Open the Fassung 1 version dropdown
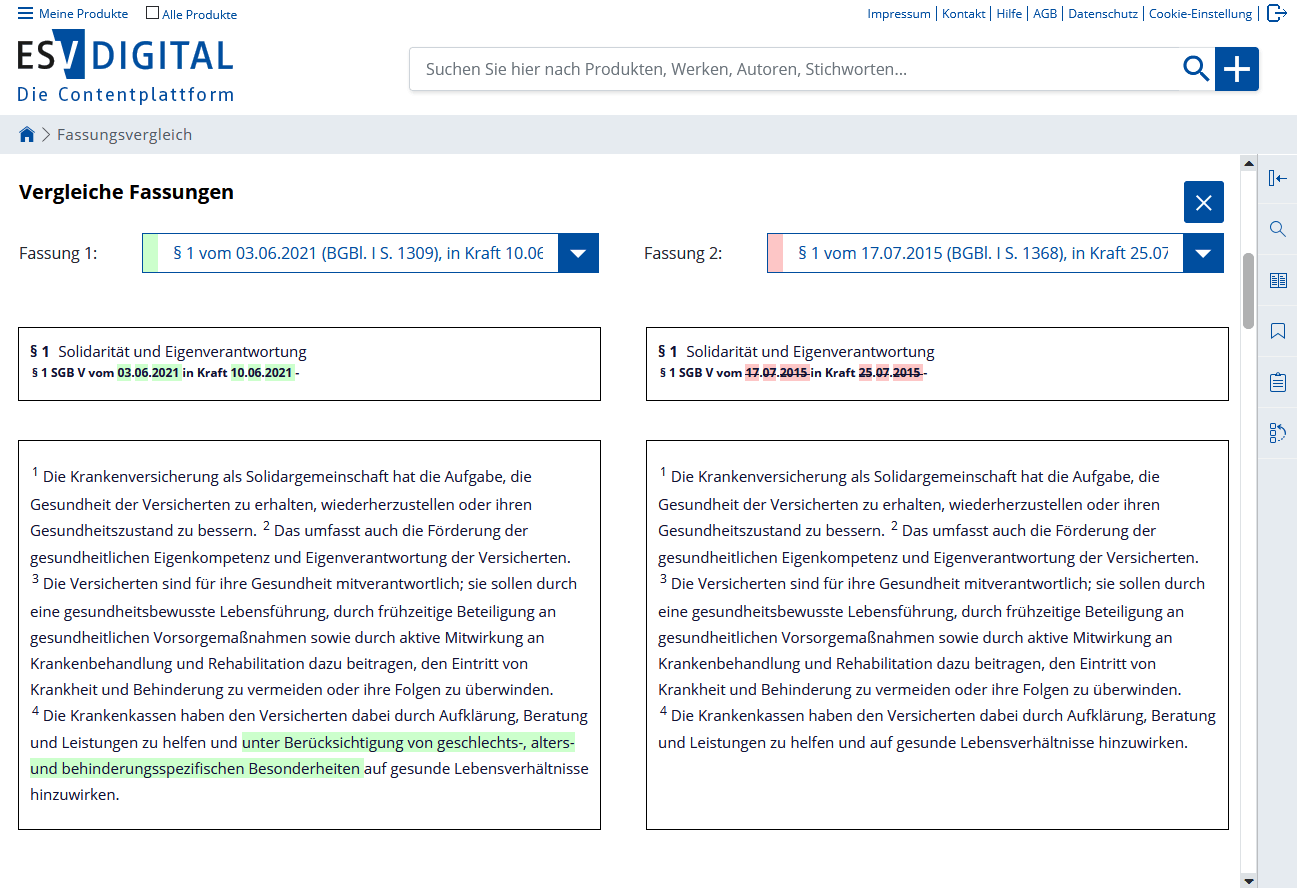 click(x=370, y=253)
